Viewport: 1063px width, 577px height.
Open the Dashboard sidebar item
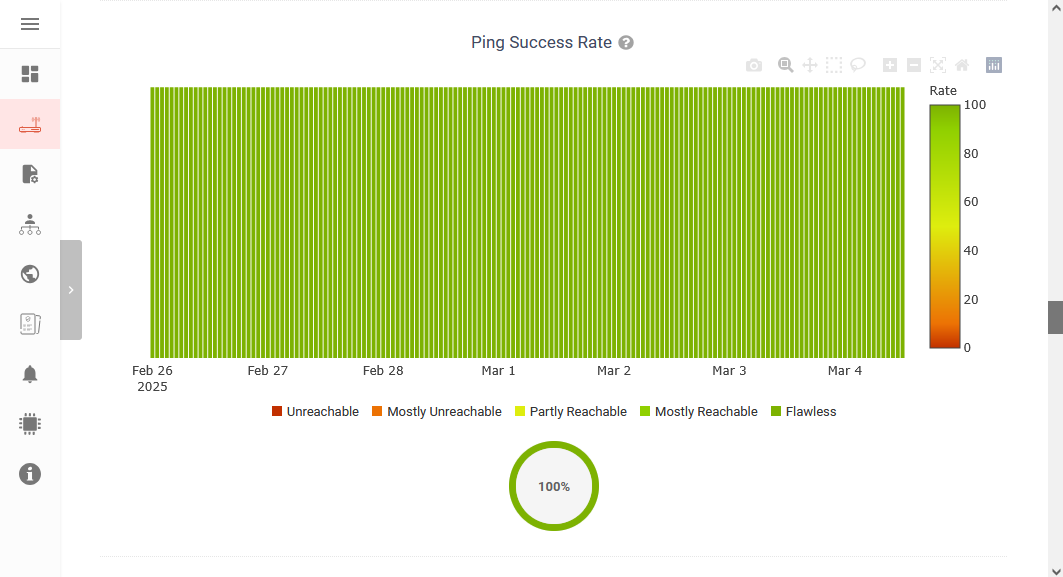tap(30, 74)
